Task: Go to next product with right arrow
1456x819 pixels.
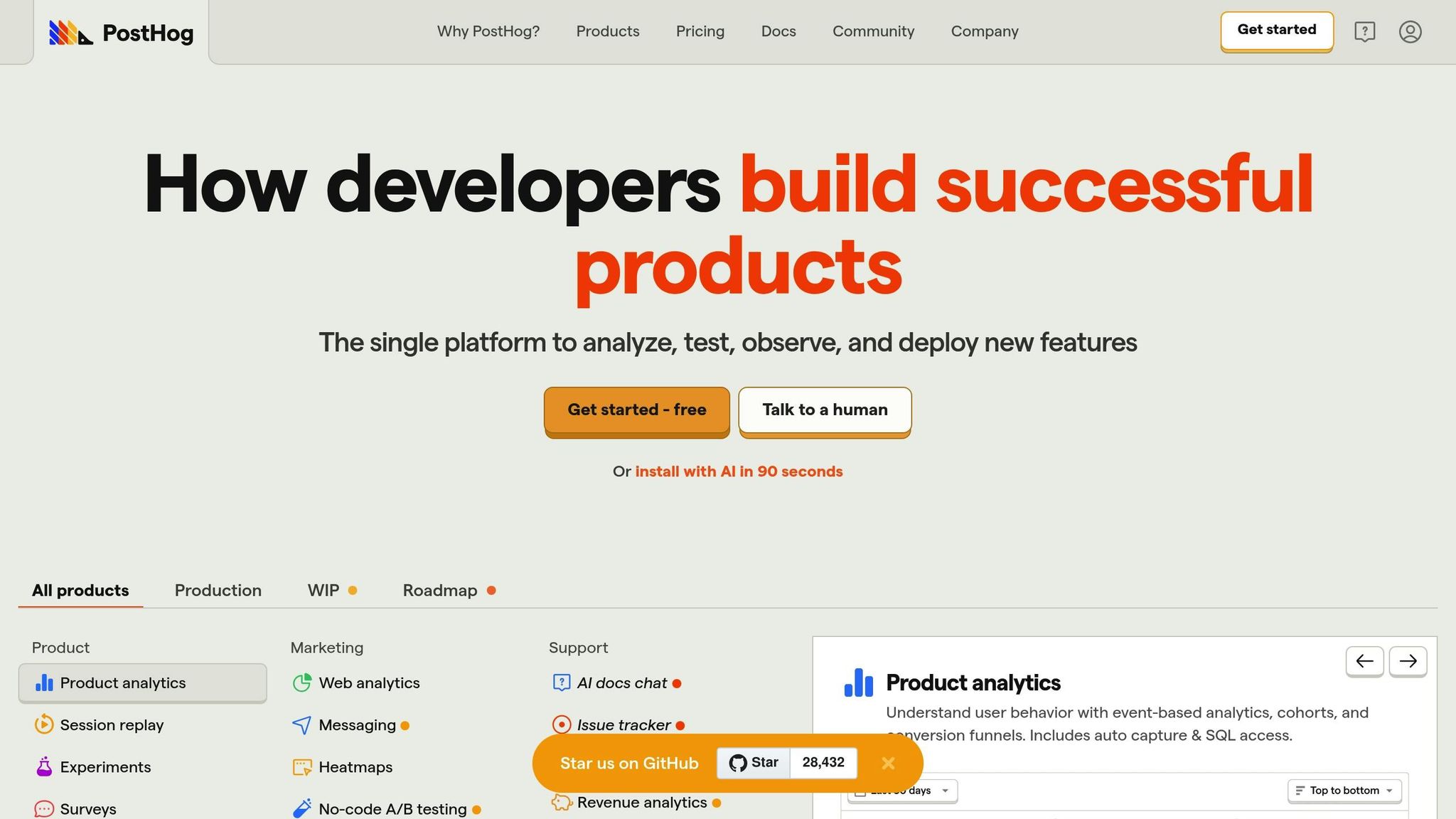Action: pyautogui.click(x=1408, y=661)
